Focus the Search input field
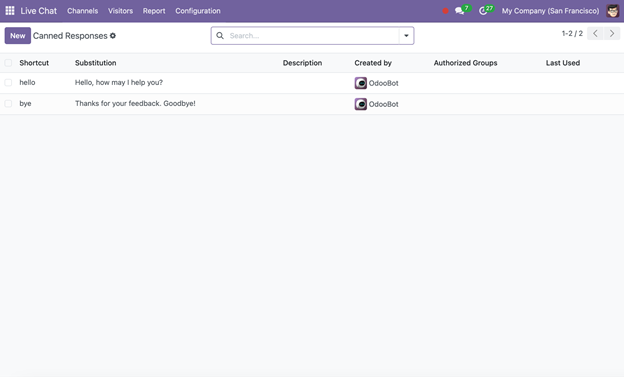624x377 pixels. click(x=312, y=36)
